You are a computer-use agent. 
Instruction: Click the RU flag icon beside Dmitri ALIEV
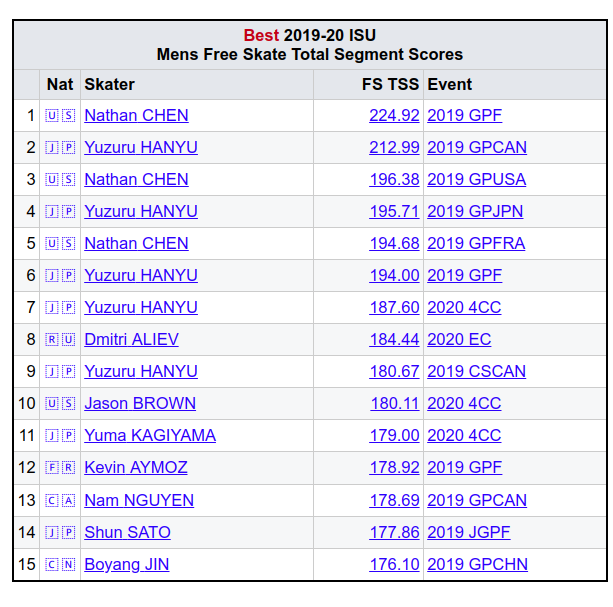click(60, 340)
